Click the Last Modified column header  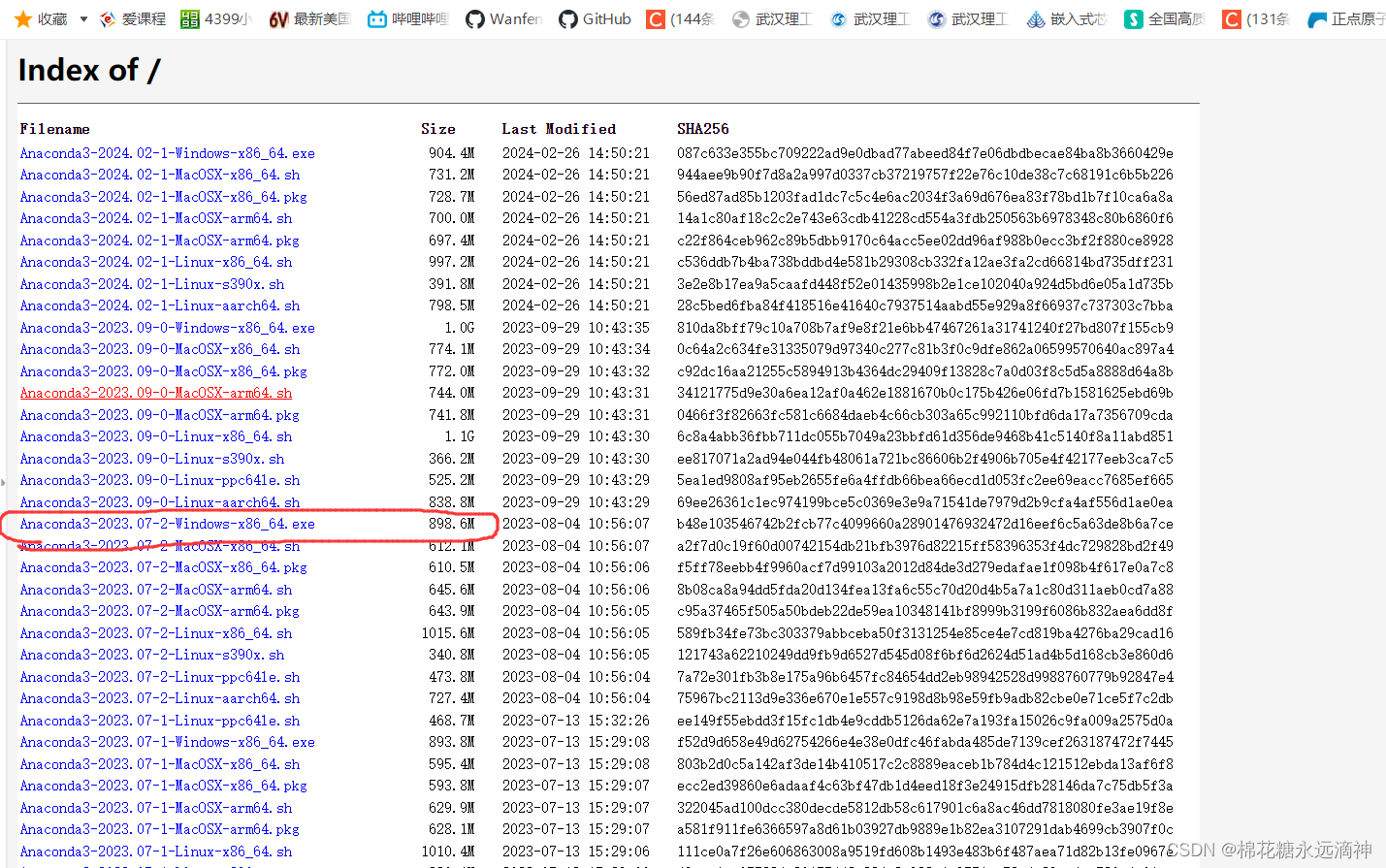(559, 129)
